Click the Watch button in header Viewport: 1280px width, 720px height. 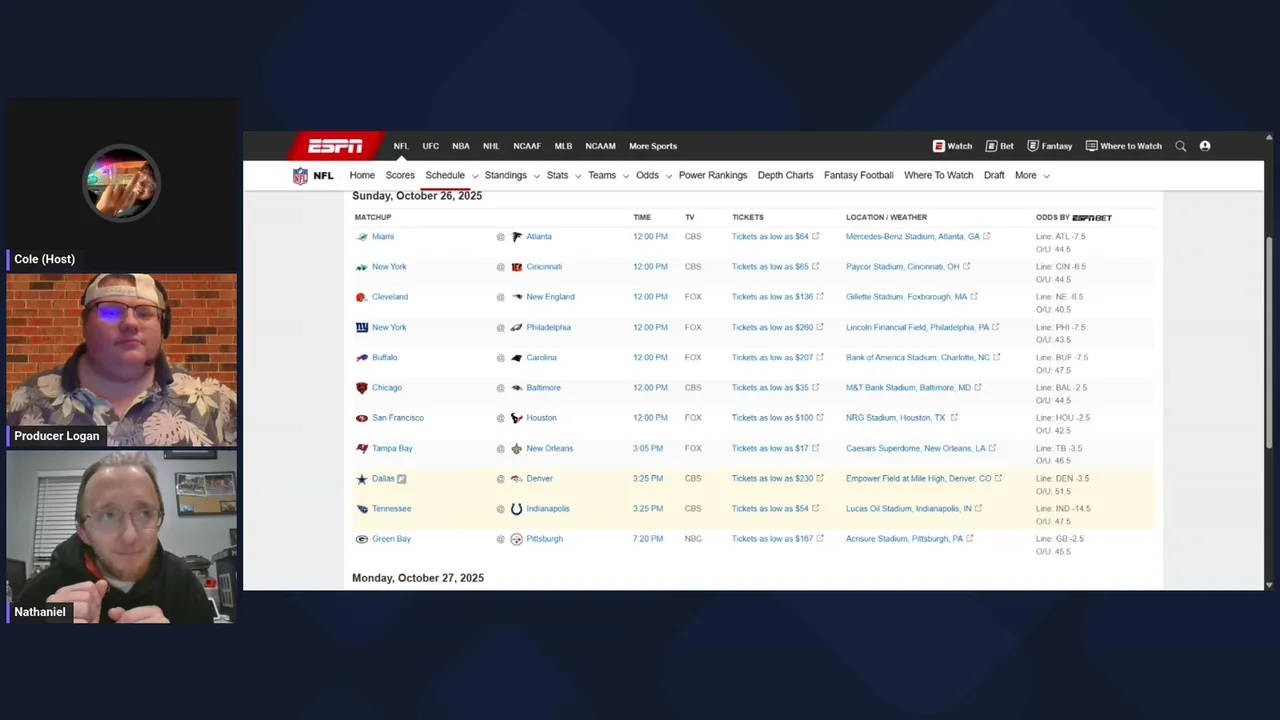click(953, 146)
